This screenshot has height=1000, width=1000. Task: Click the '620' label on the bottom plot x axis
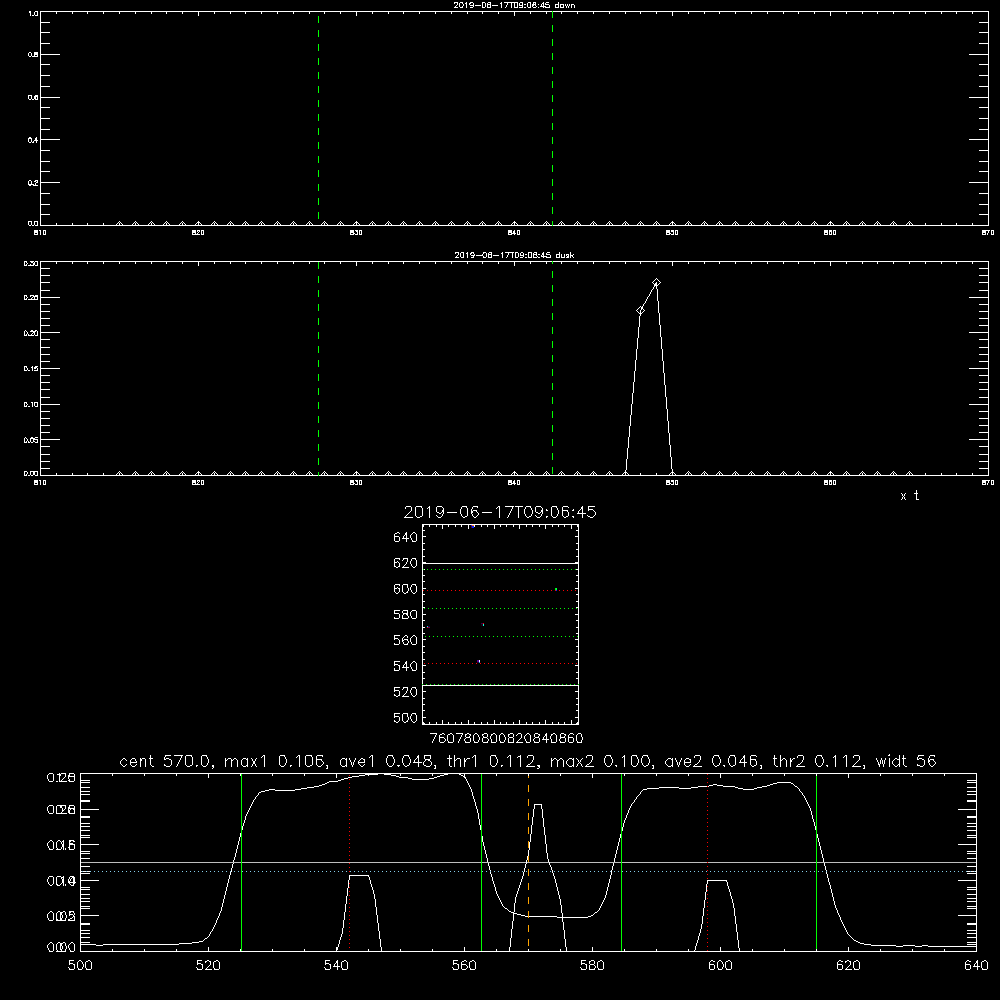[848, 966]
